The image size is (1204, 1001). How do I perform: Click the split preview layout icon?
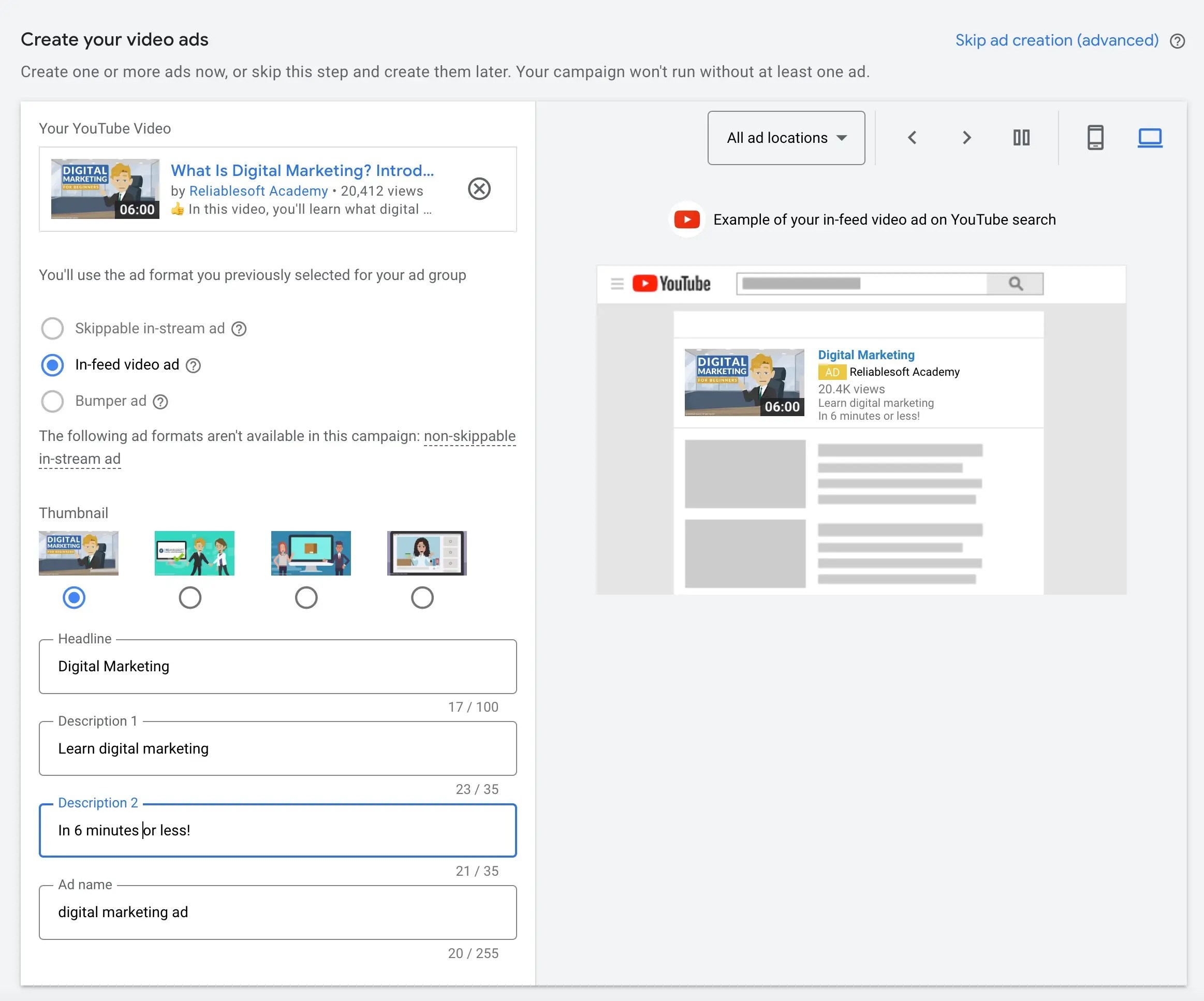1022,138
